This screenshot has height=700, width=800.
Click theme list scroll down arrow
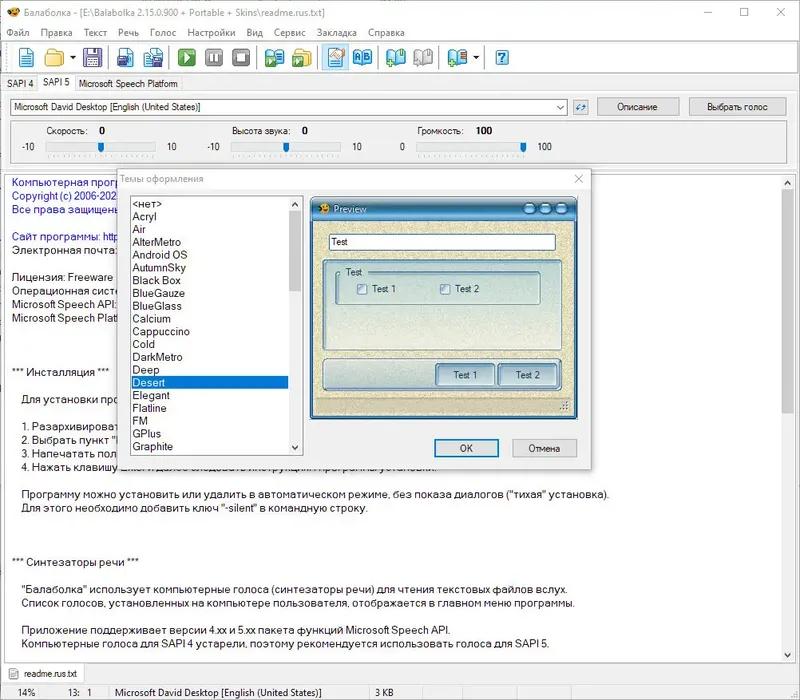click(x=294, y=447)
